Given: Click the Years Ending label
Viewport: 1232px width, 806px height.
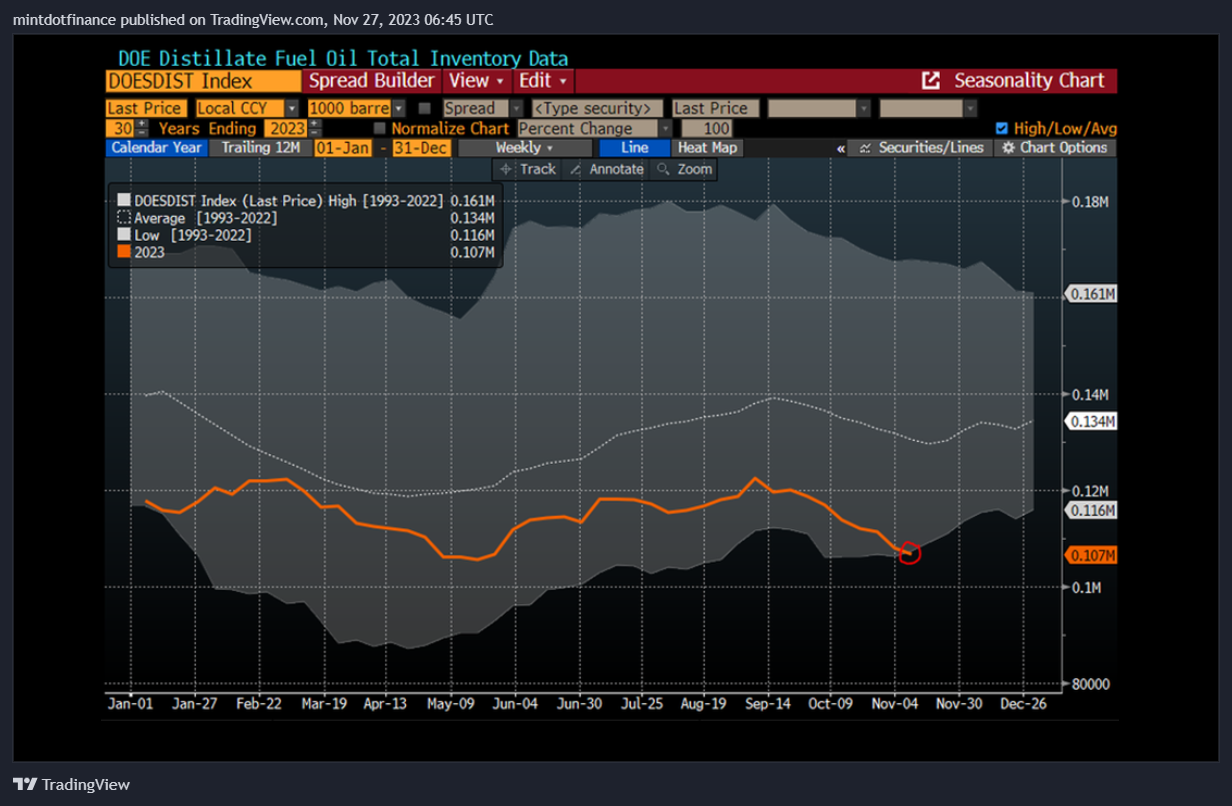Looking at the screenshot, I should click(208, 128).
